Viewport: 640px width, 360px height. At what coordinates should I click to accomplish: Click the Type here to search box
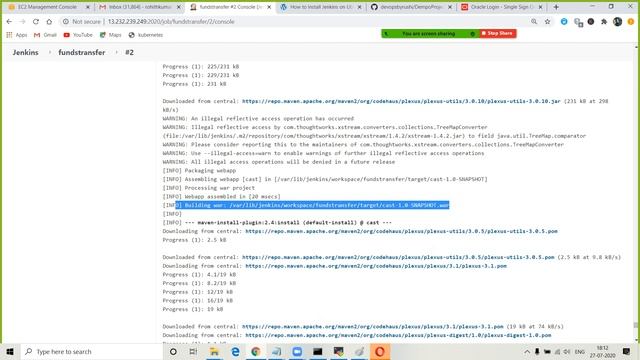[91, 351]
